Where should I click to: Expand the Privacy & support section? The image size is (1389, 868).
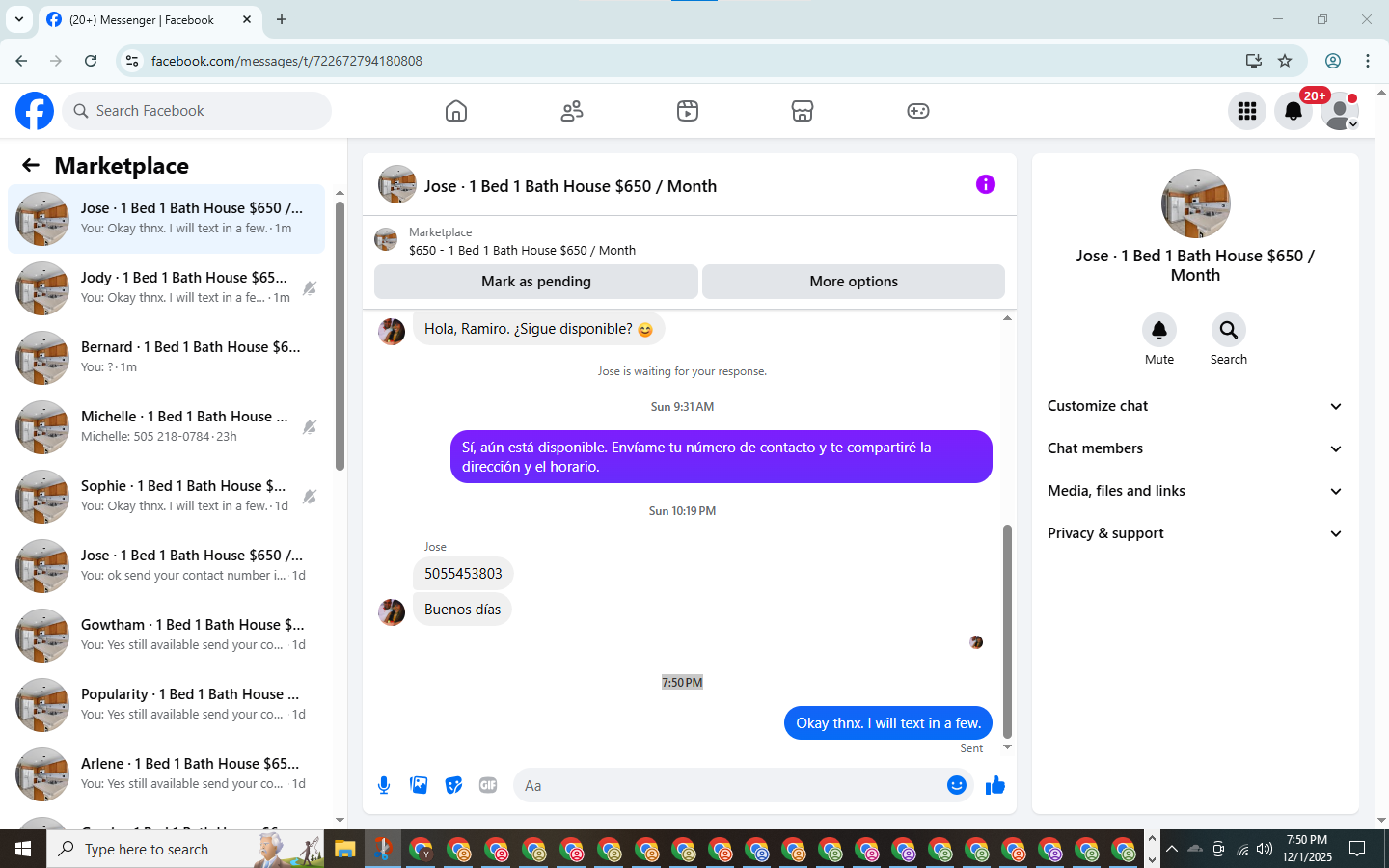coord(1195,533)
